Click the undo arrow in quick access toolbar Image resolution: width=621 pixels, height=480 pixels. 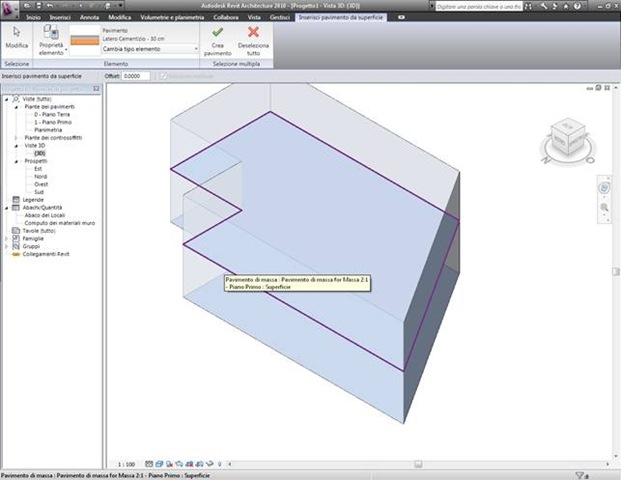point(50,6)
